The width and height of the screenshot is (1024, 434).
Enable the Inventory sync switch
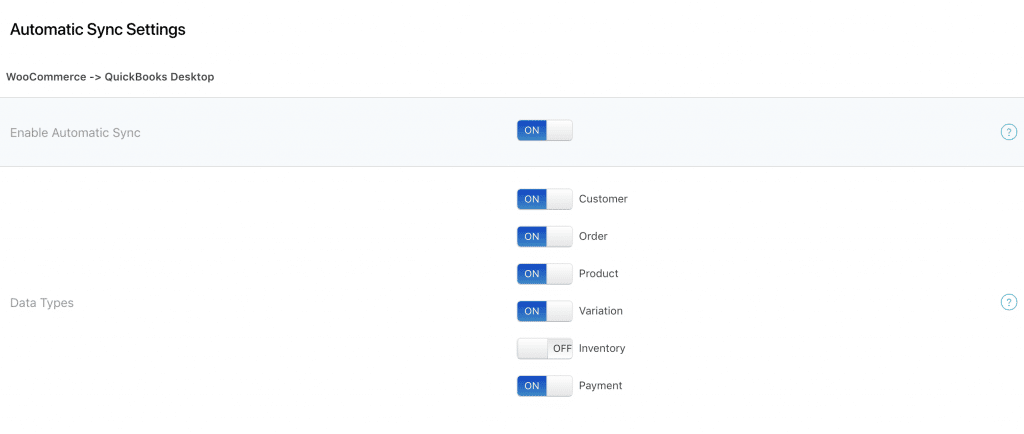pos(545,348)
